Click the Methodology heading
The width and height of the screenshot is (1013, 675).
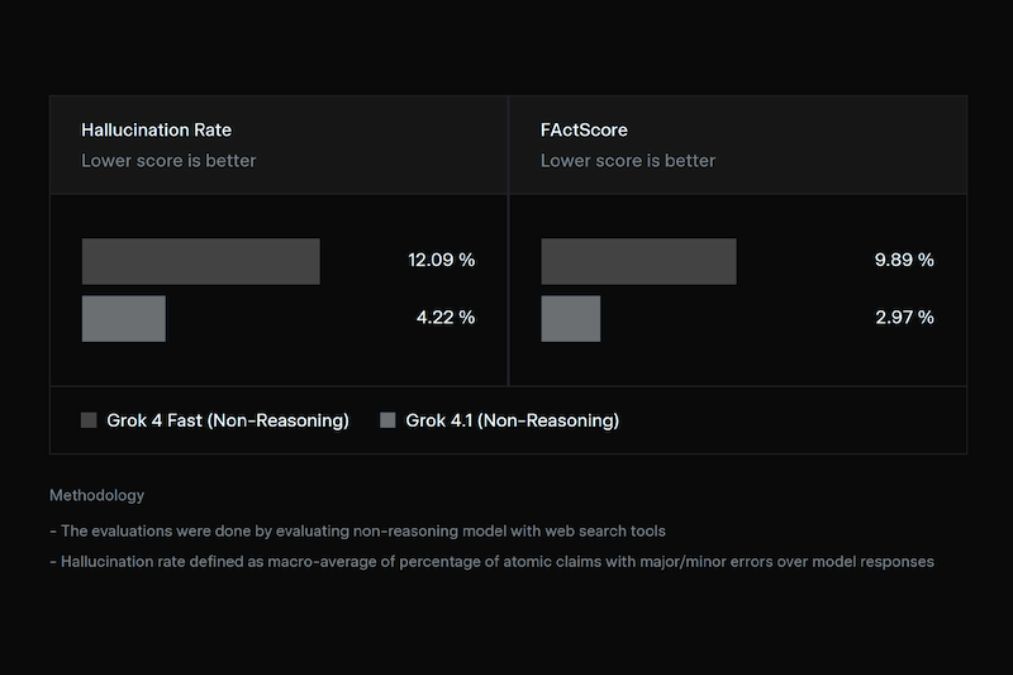tap(97, 495)
